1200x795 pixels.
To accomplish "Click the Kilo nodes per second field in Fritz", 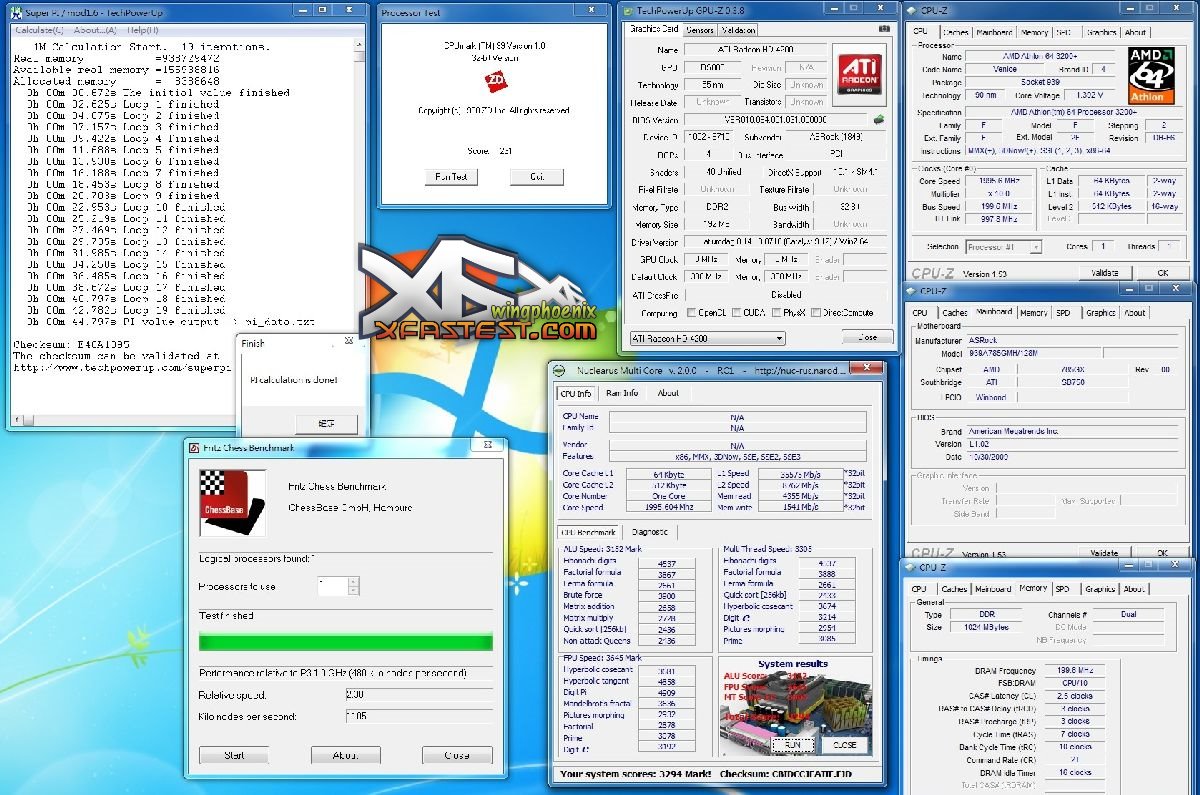I will tap(419, 716).
